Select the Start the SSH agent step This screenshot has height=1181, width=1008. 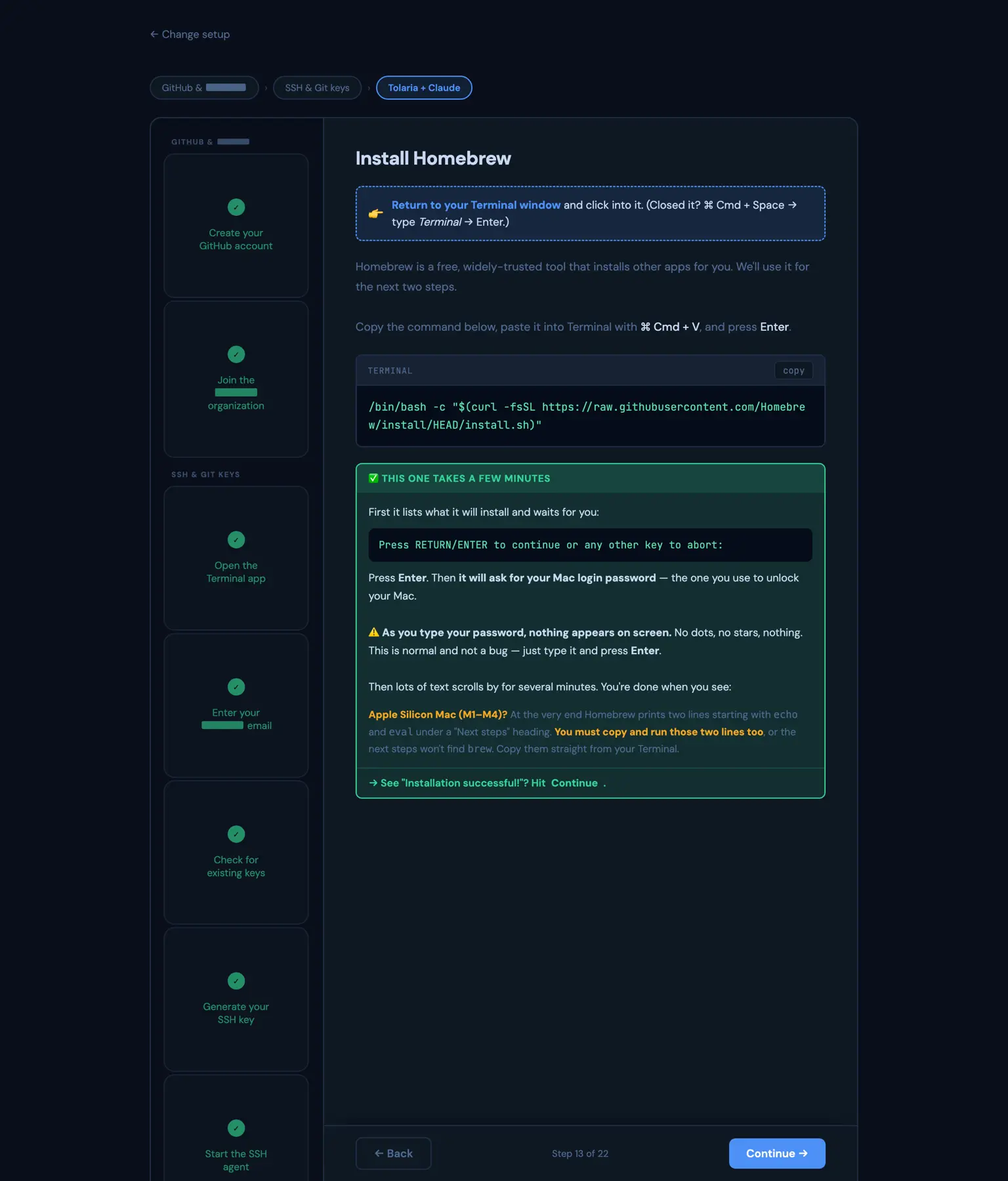[x=236, y=1129]
